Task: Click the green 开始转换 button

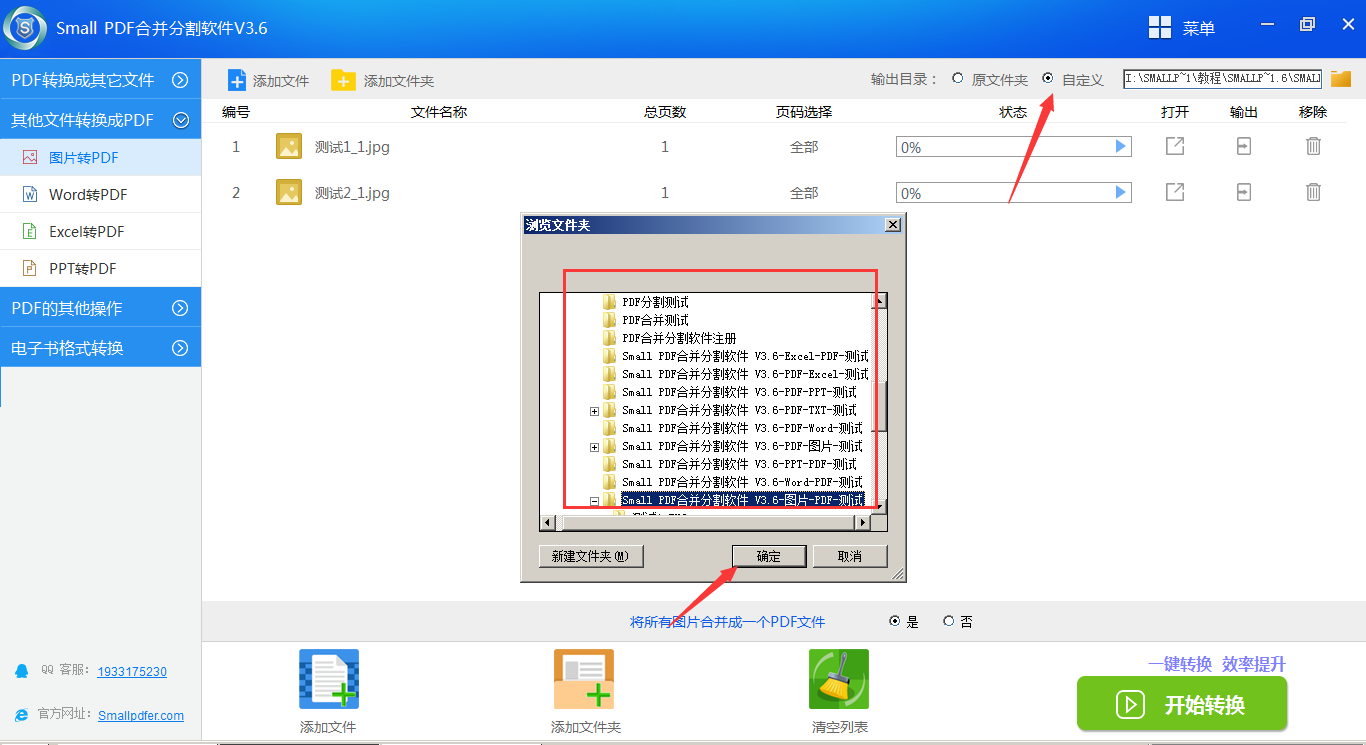Action: [x=1182, y=704]
